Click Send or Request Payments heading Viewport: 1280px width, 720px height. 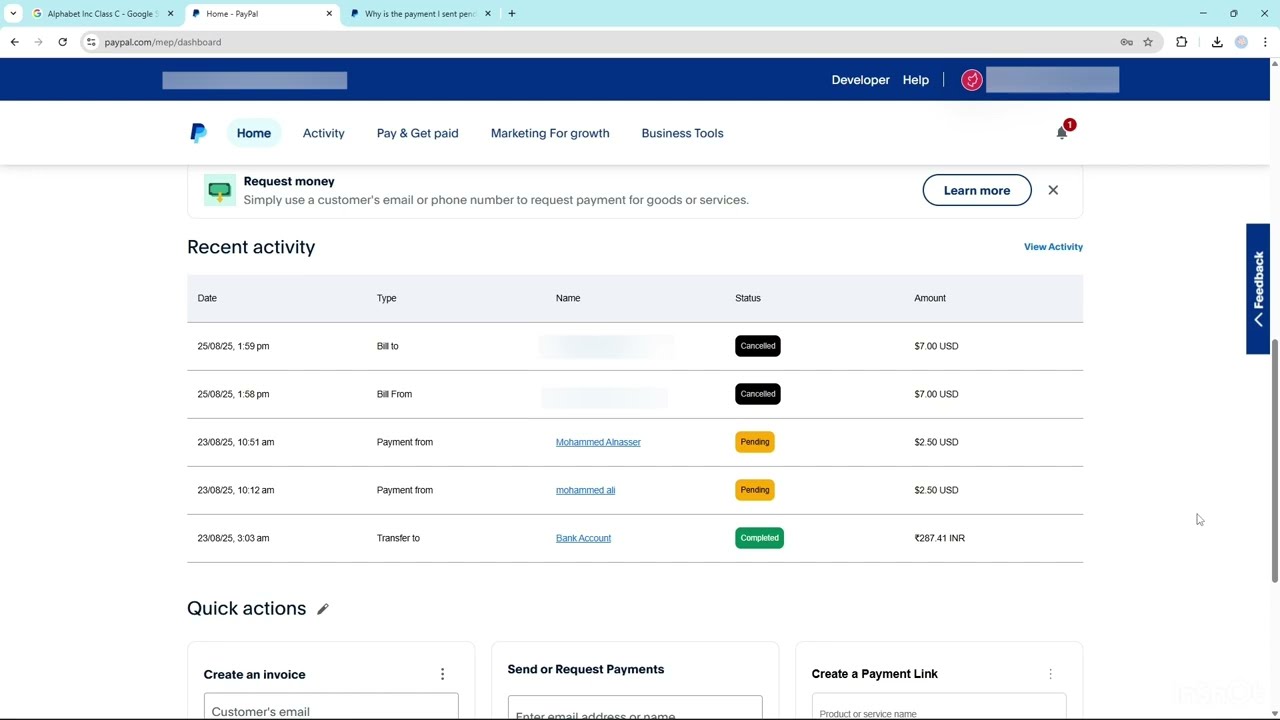586,669
